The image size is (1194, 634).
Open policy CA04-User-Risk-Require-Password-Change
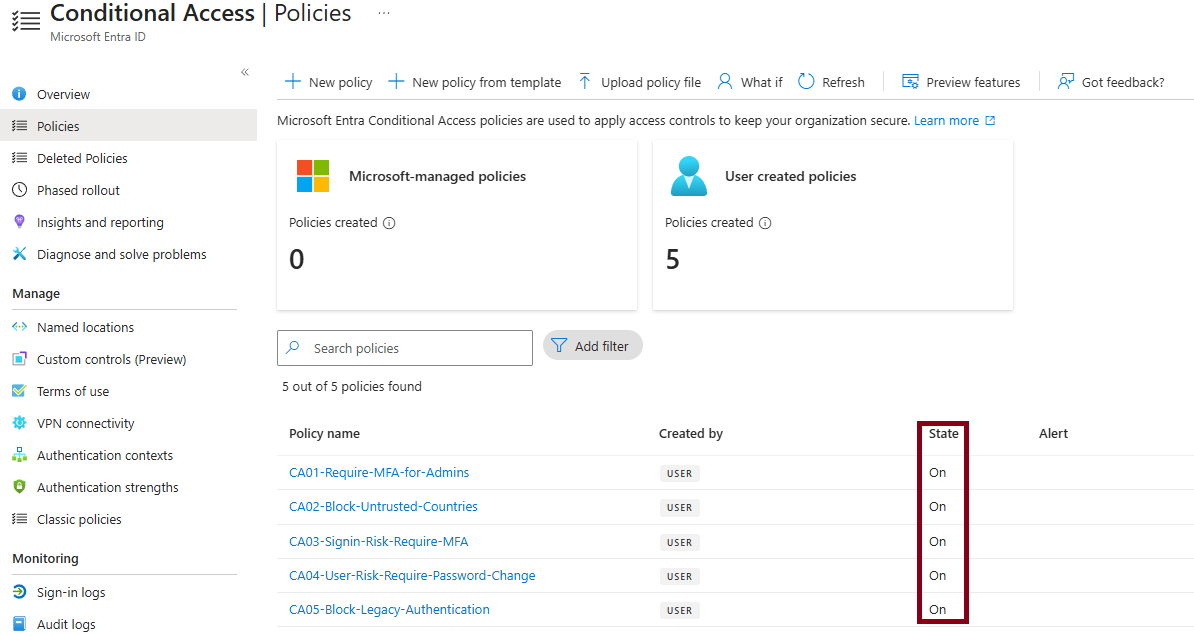(x=412, y=575)
